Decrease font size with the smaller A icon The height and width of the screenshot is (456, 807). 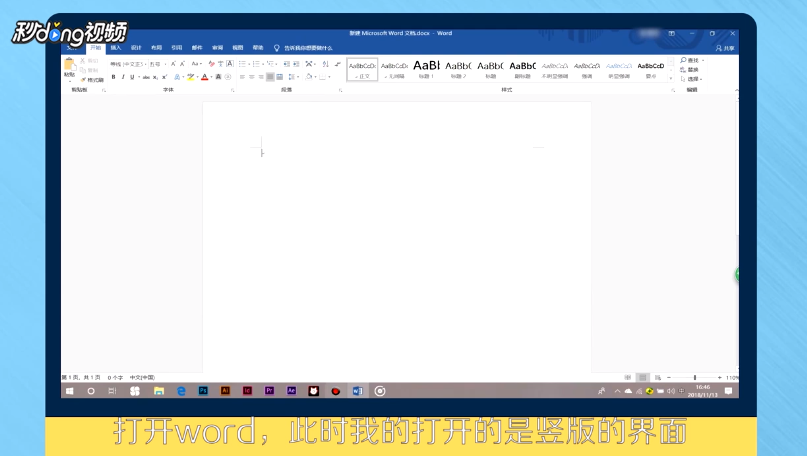pyautogui.click(x=182, y=64)
